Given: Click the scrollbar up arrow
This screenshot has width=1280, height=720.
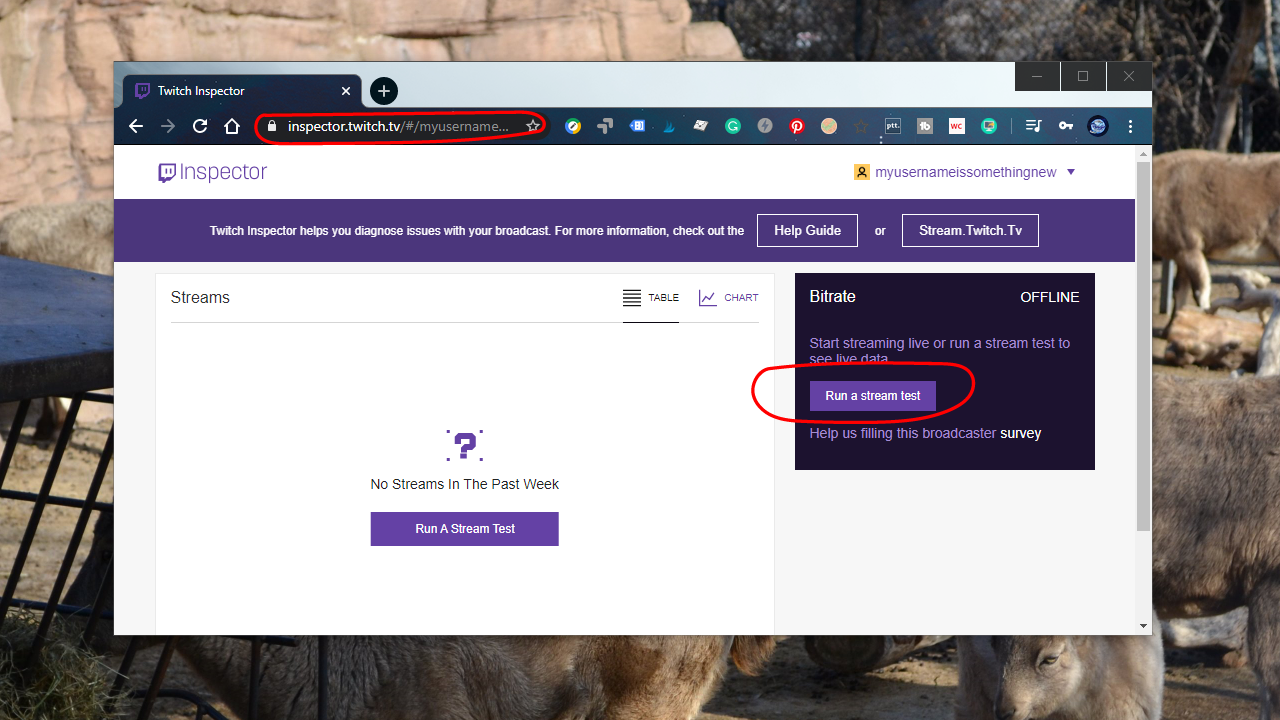Looking at the screenshot, I should 1144,153.
